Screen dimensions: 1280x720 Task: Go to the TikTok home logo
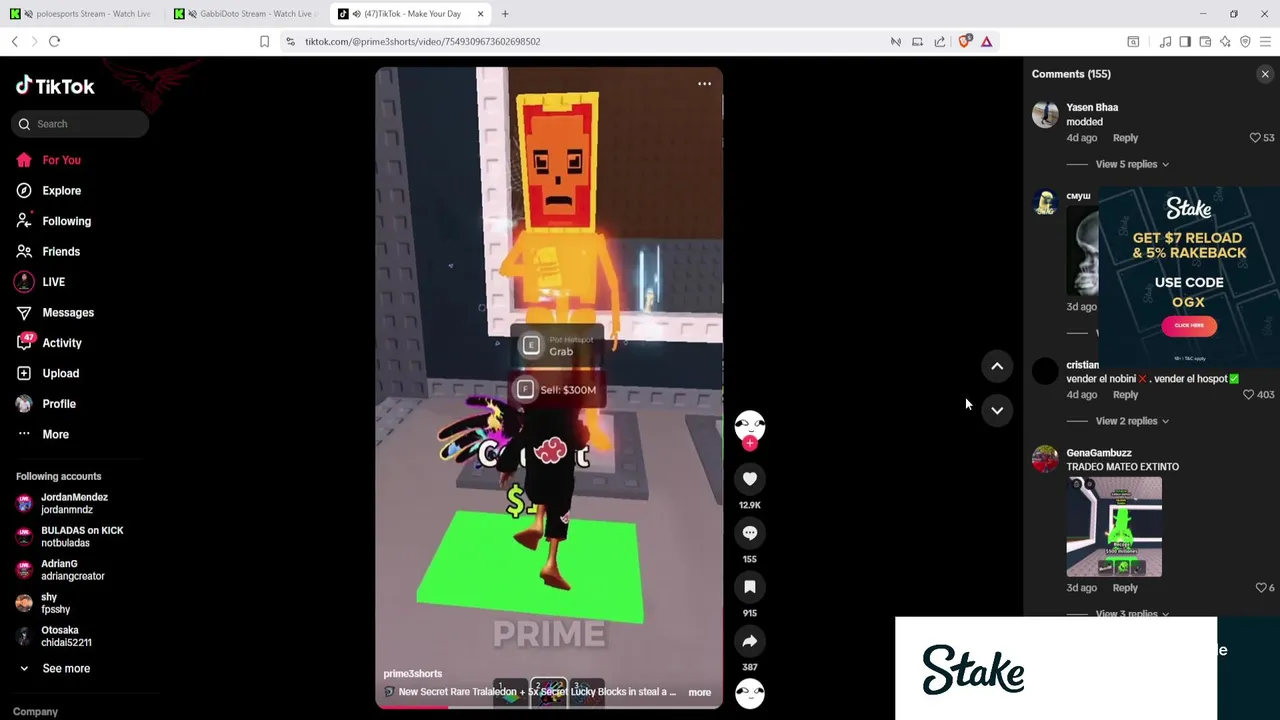click(x=55, y=86)
